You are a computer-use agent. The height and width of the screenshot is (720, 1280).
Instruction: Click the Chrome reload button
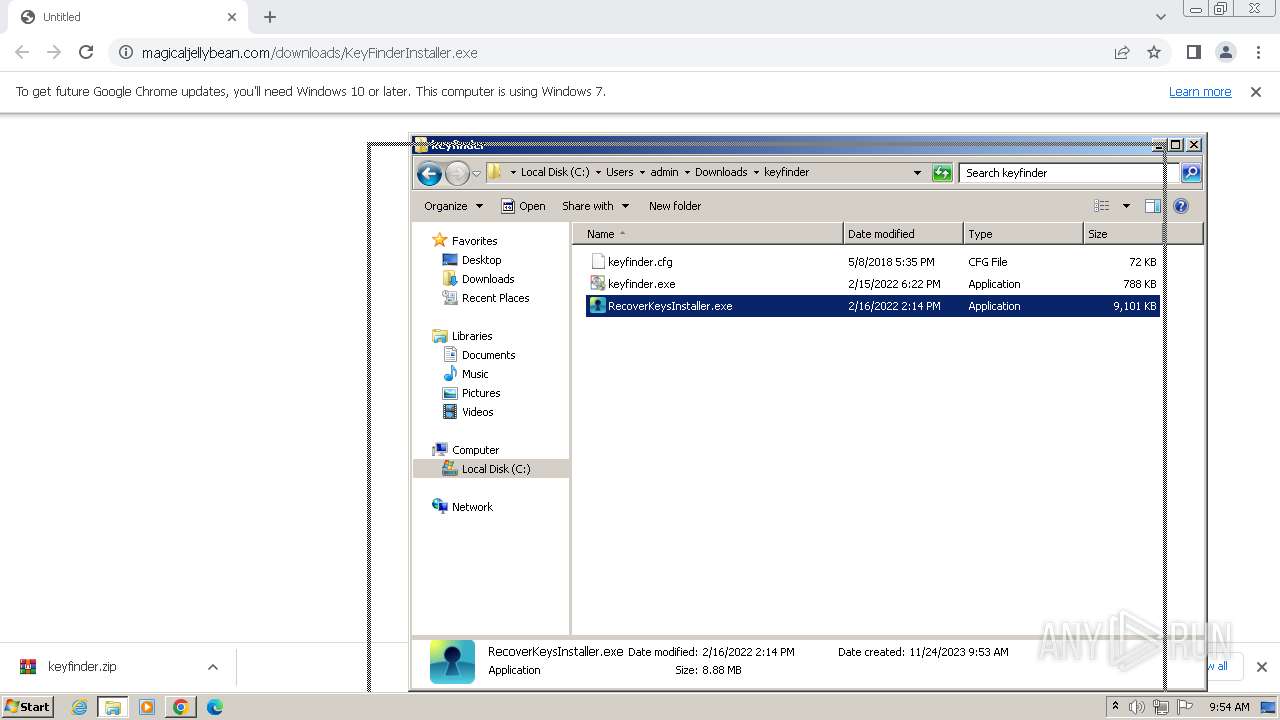pos(86,52)
